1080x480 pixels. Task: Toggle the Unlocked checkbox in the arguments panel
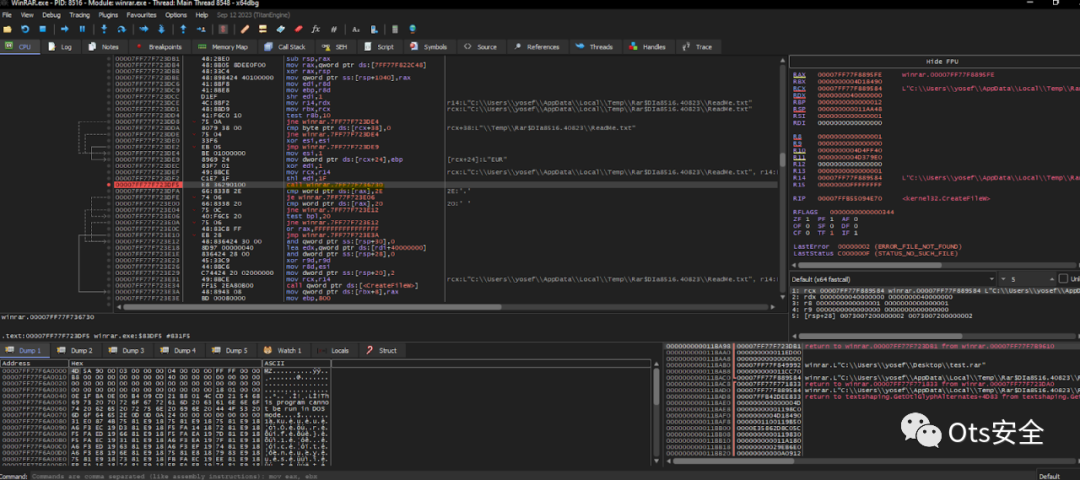[1063, 278]
